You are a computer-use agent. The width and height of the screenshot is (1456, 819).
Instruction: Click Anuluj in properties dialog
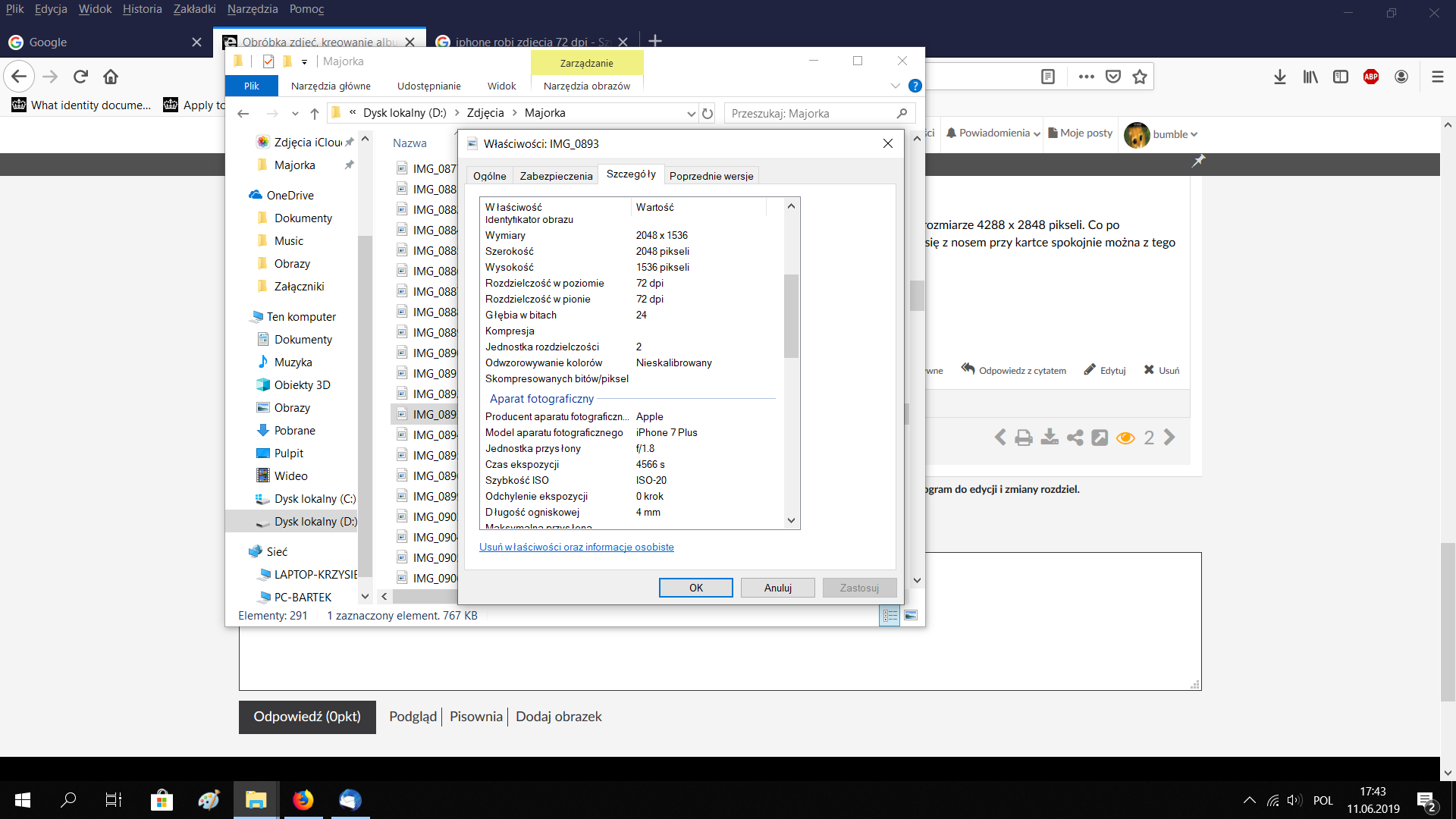(x=778, y=588)
